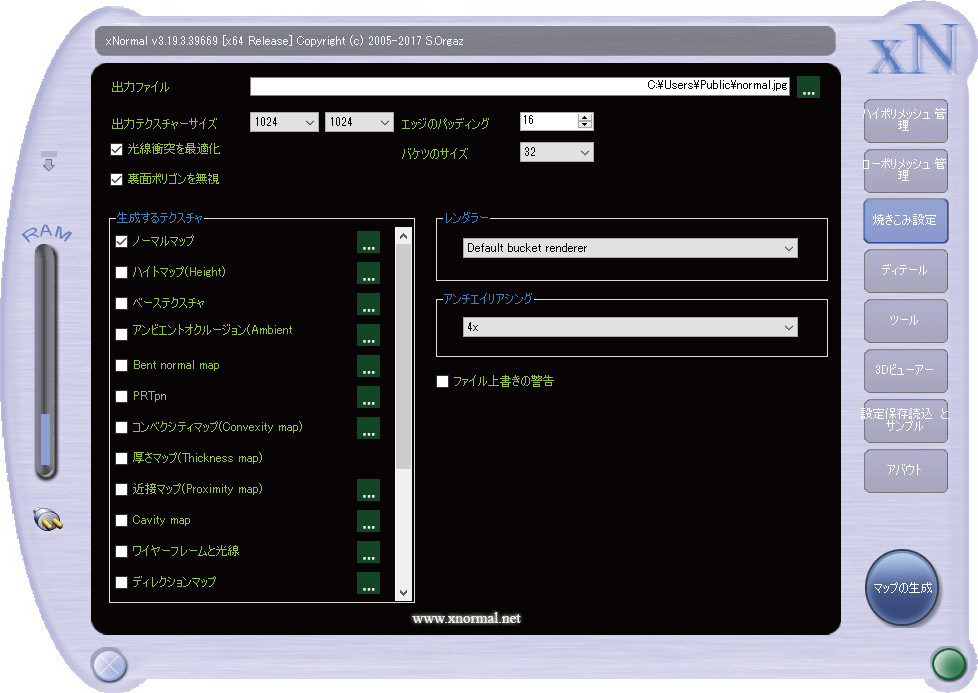Open Ambient occlusion options button
The height and width of the screenshot is (693, 978).
pos(368,335)
